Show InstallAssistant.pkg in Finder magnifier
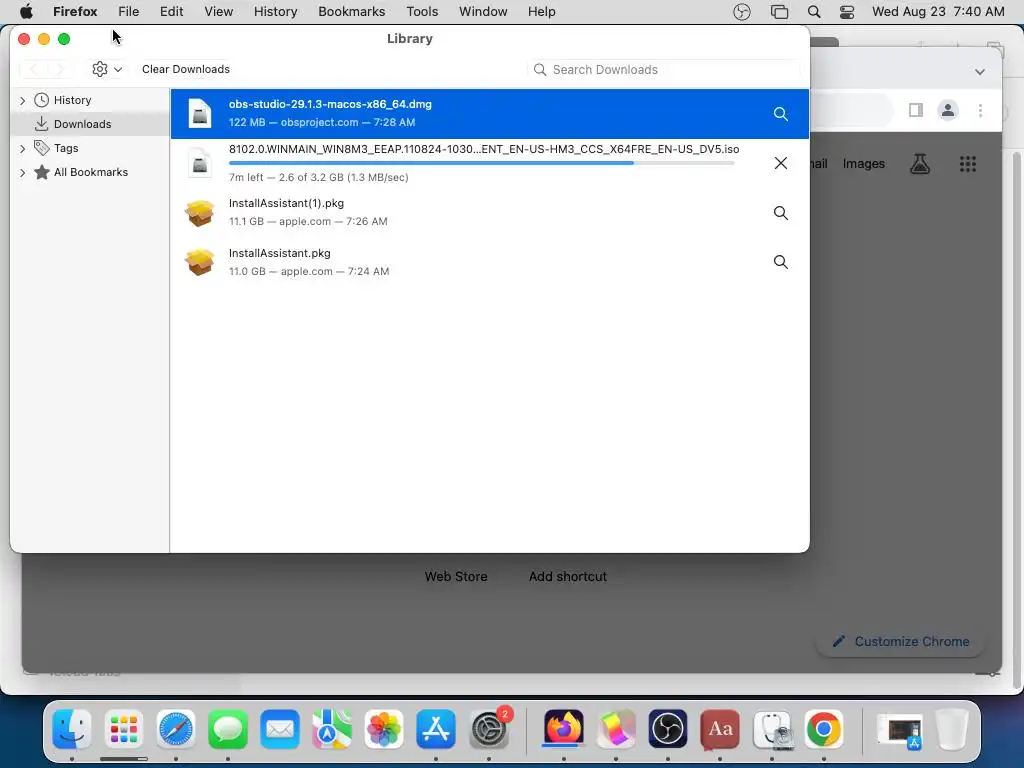Screen dimensions: 1024x768 [x=780, y=262]
